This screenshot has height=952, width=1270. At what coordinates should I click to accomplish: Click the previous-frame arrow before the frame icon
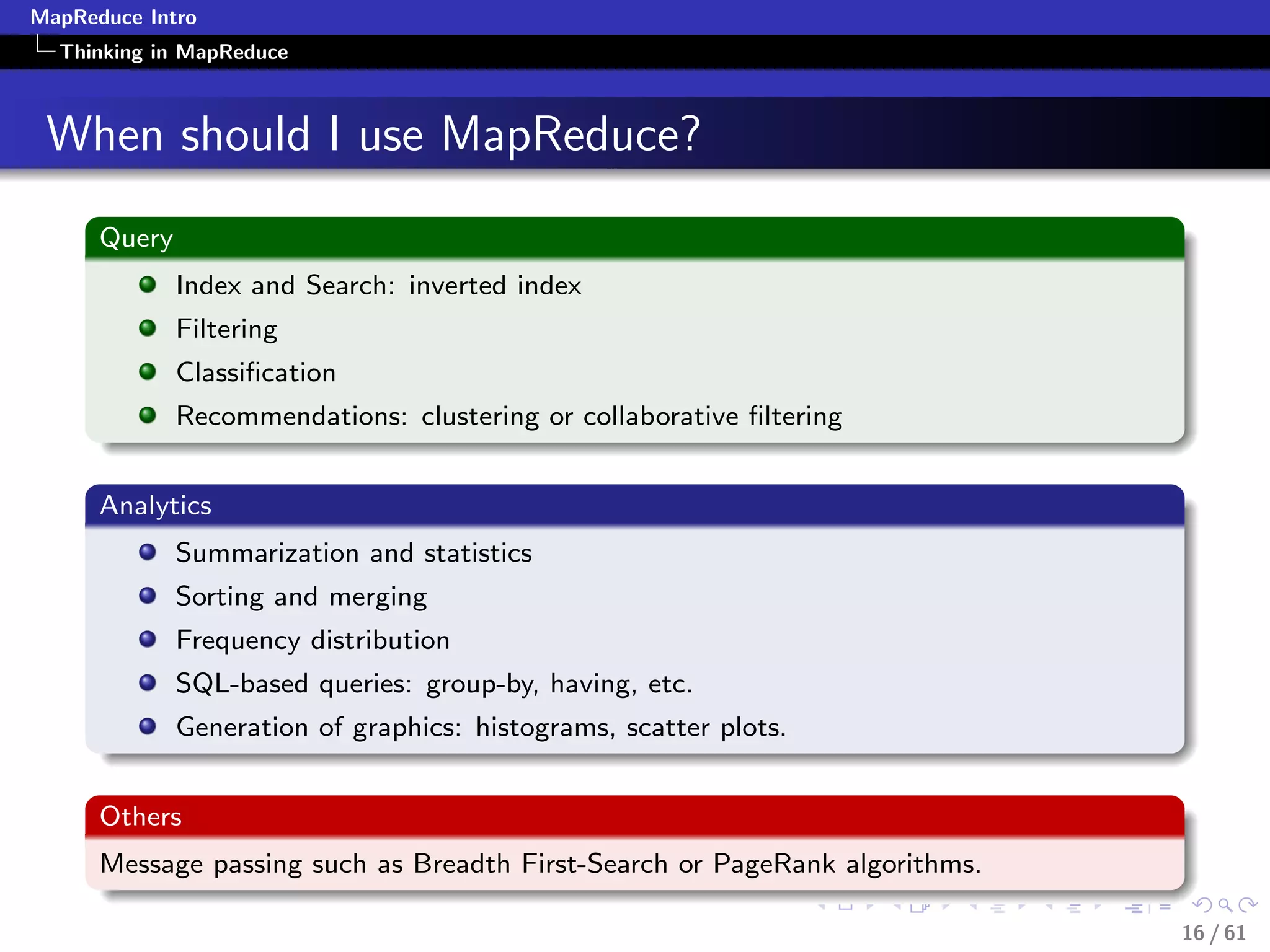coord(897,907)
